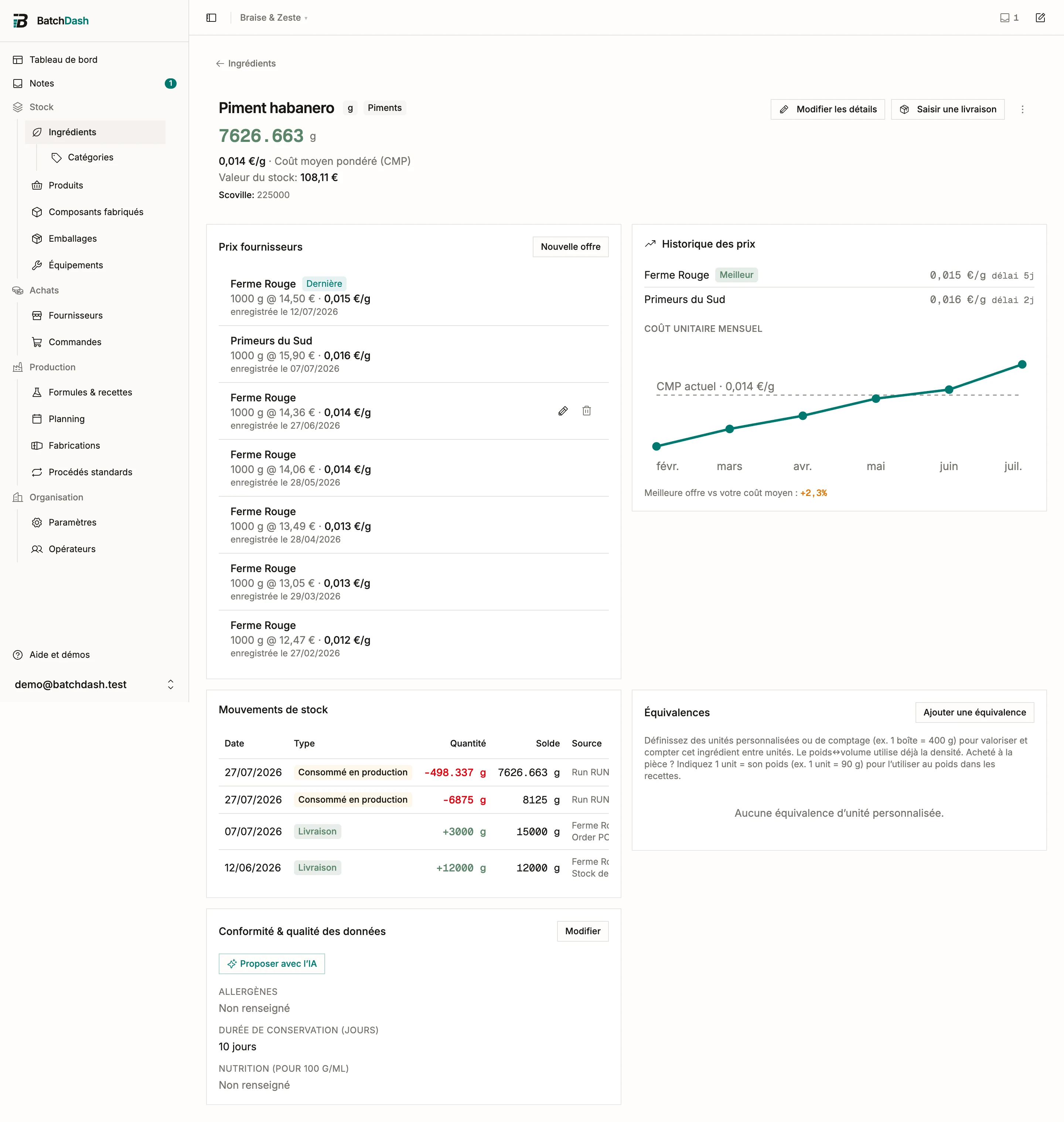The image size is (1064, 1122).
Task: Click the Piments category tag
Action: (x=385, y=108)
